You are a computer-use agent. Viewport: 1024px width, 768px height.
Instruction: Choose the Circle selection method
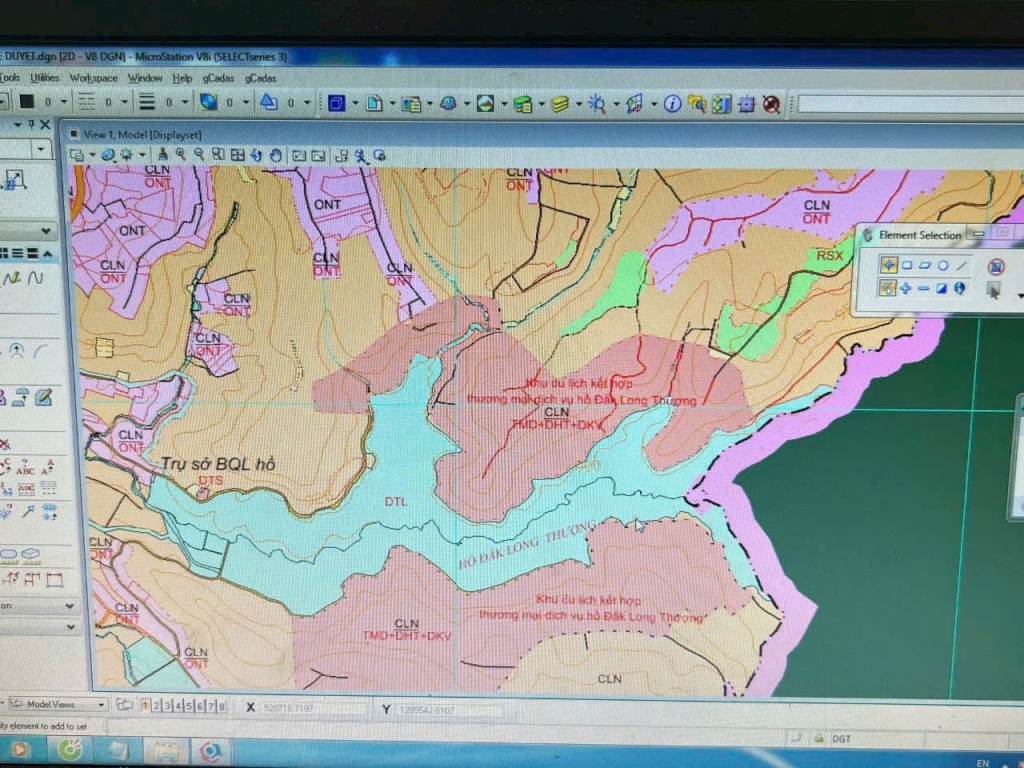click(x=942, y=265)
